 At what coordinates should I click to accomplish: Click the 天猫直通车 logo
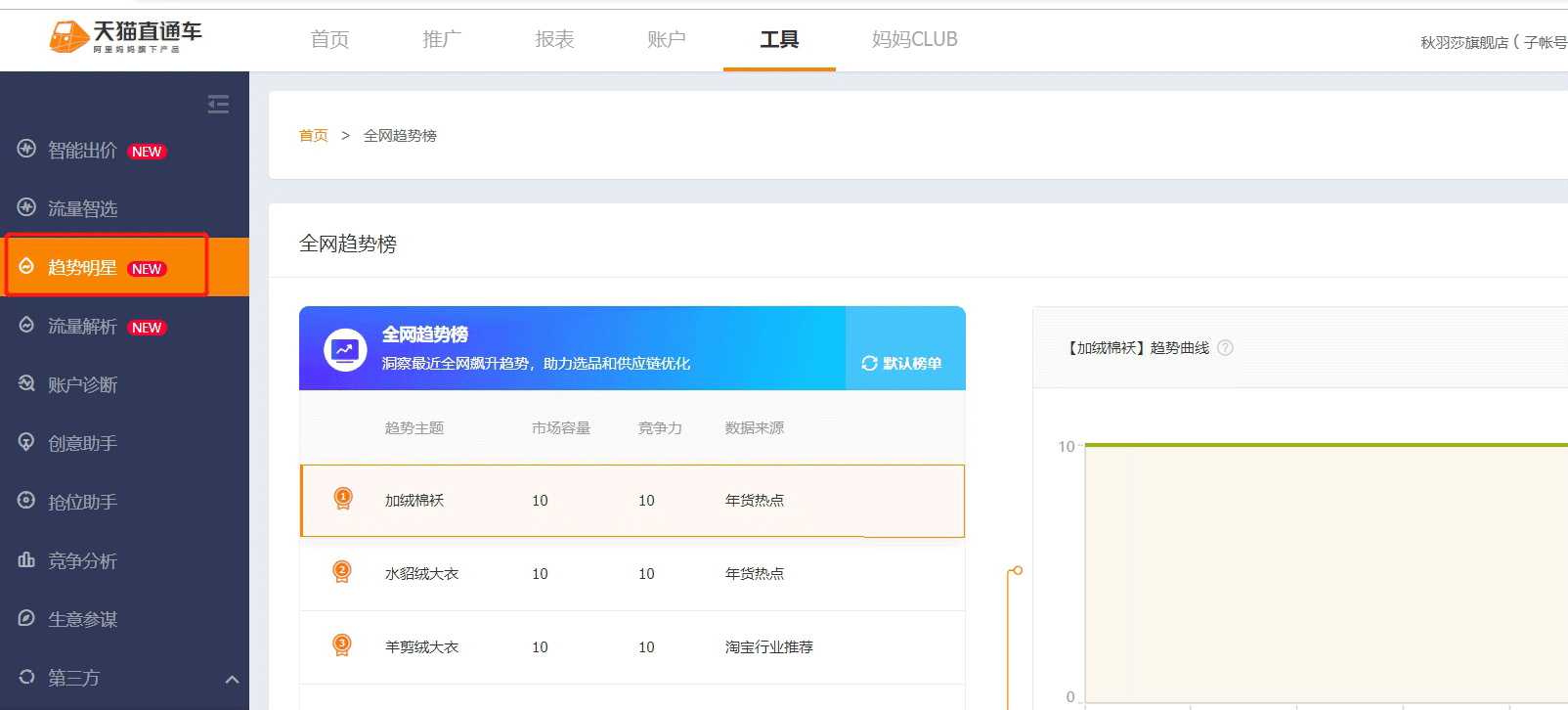tap(125, 36)
